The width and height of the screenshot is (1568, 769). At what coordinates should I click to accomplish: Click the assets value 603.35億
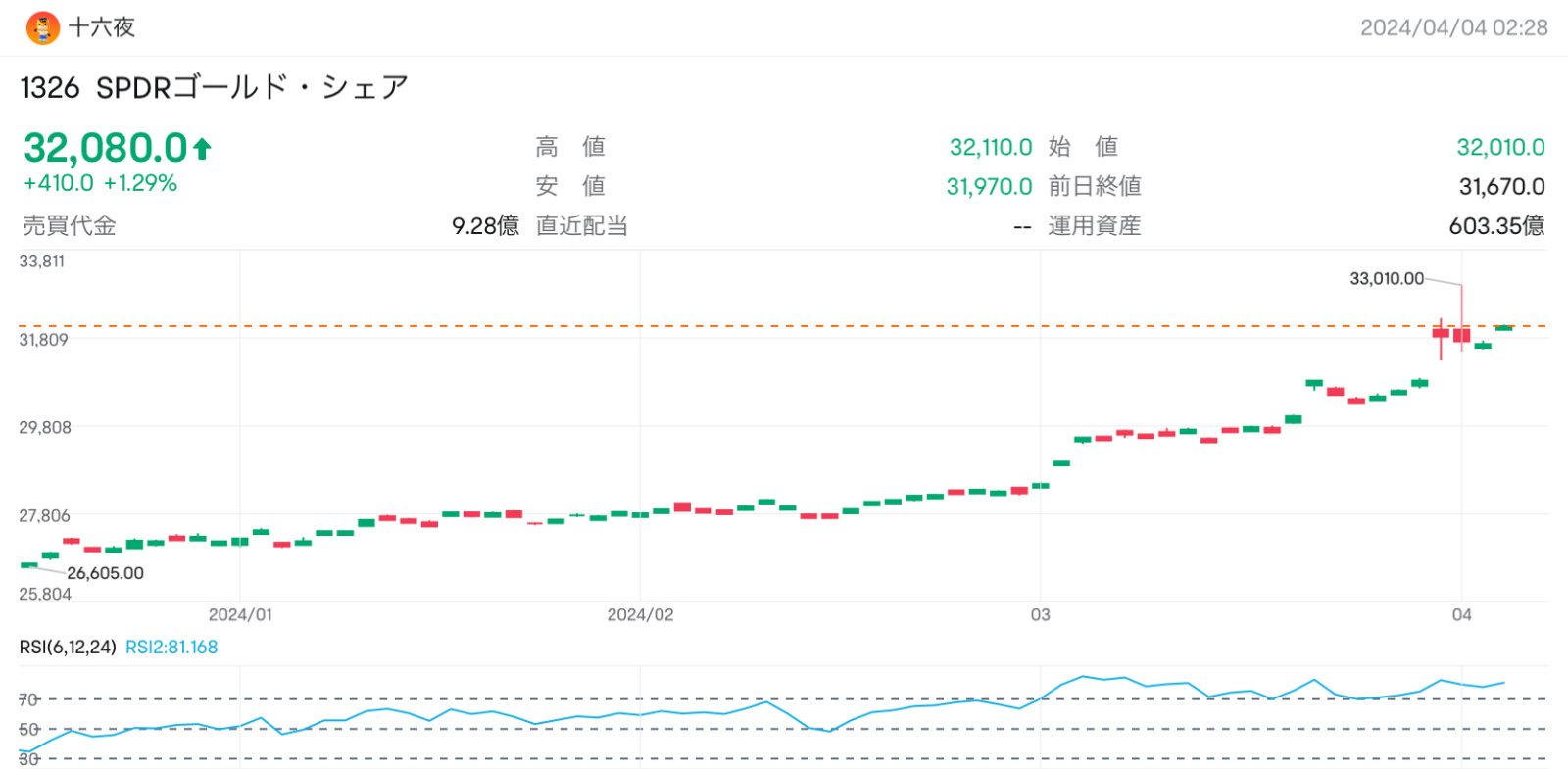[1496, 225]
